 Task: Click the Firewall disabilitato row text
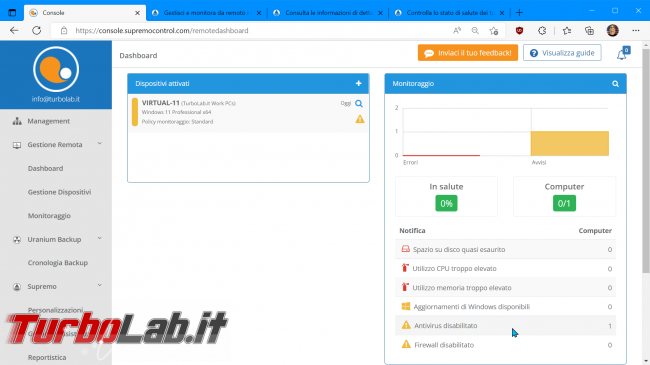click(444, 345)
